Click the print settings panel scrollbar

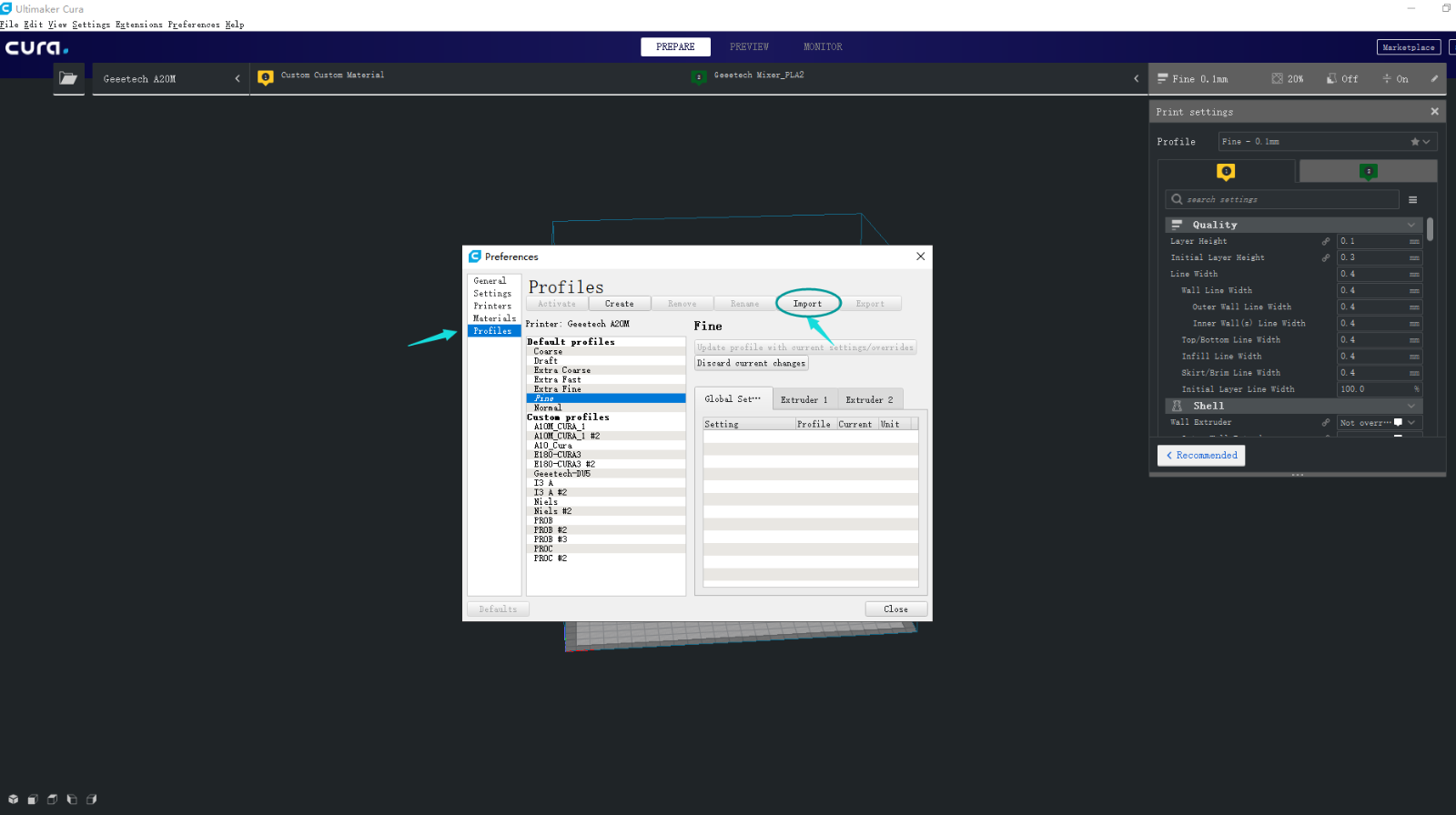tap(1430, 229)
